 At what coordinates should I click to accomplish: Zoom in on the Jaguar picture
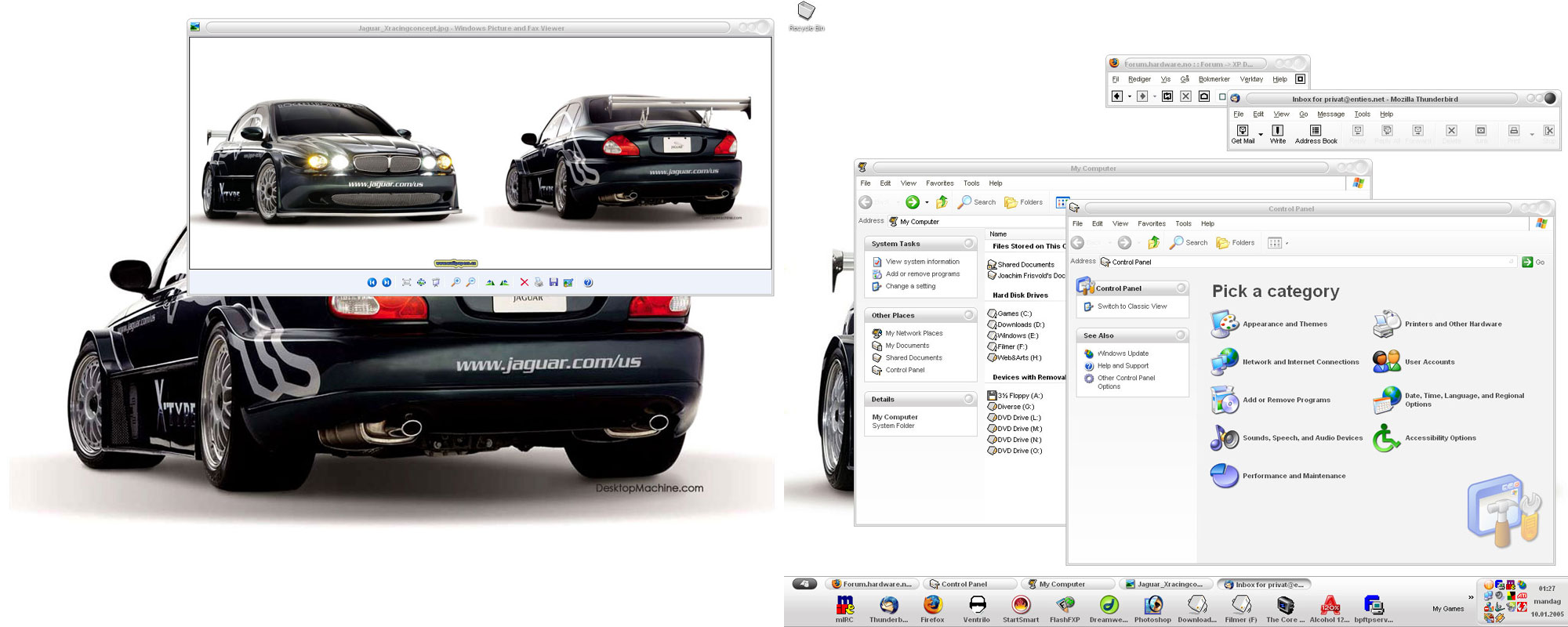(x=456, y=282)
